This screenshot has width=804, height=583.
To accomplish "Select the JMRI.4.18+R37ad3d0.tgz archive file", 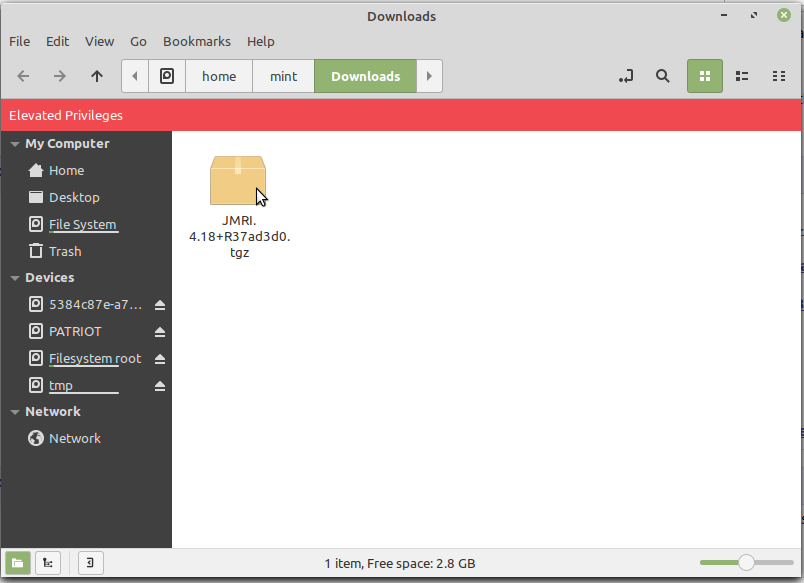I will [237, 183].
